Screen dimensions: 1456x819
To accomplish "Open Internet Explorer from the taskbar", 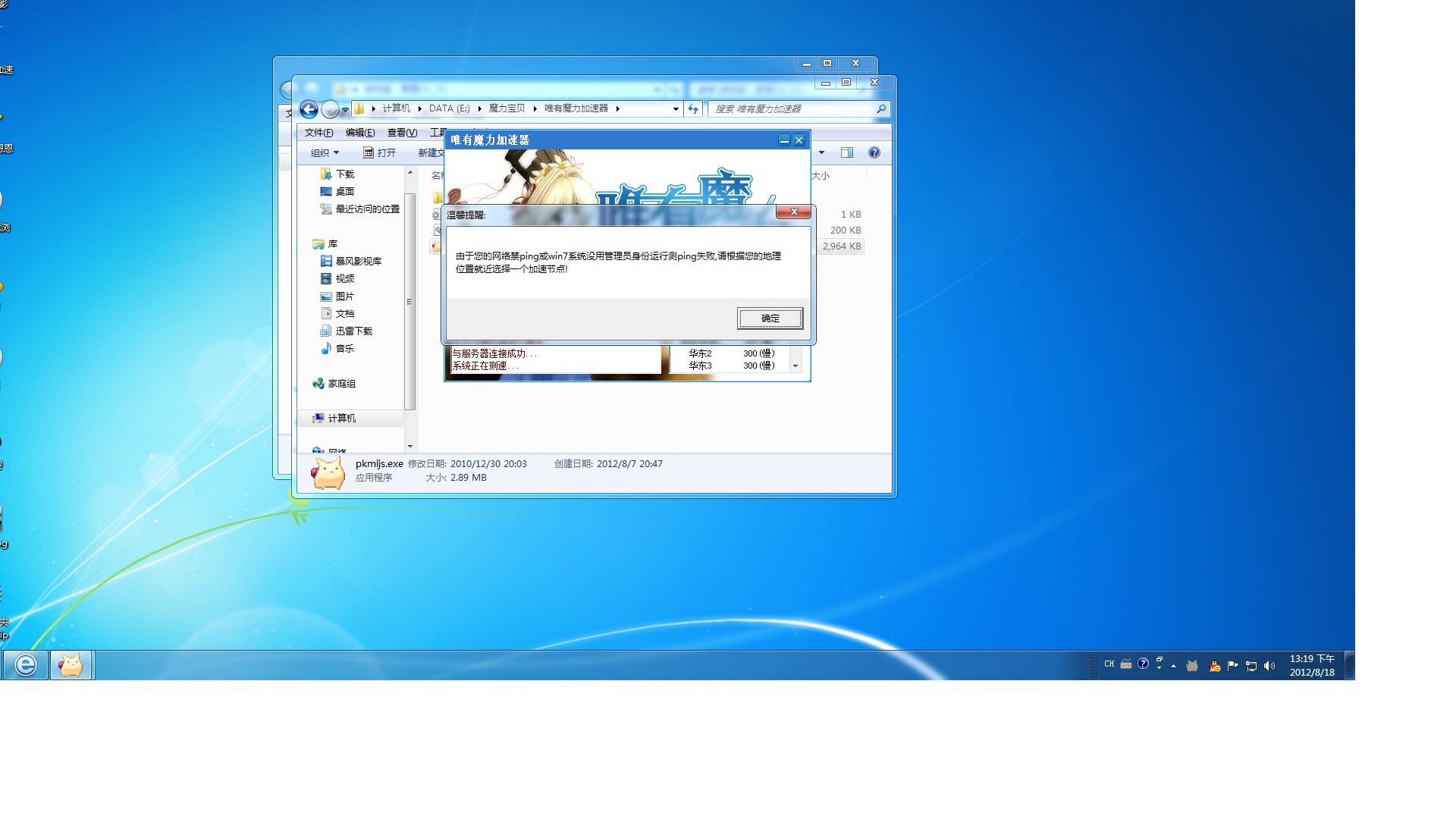I will click(26, 665).
